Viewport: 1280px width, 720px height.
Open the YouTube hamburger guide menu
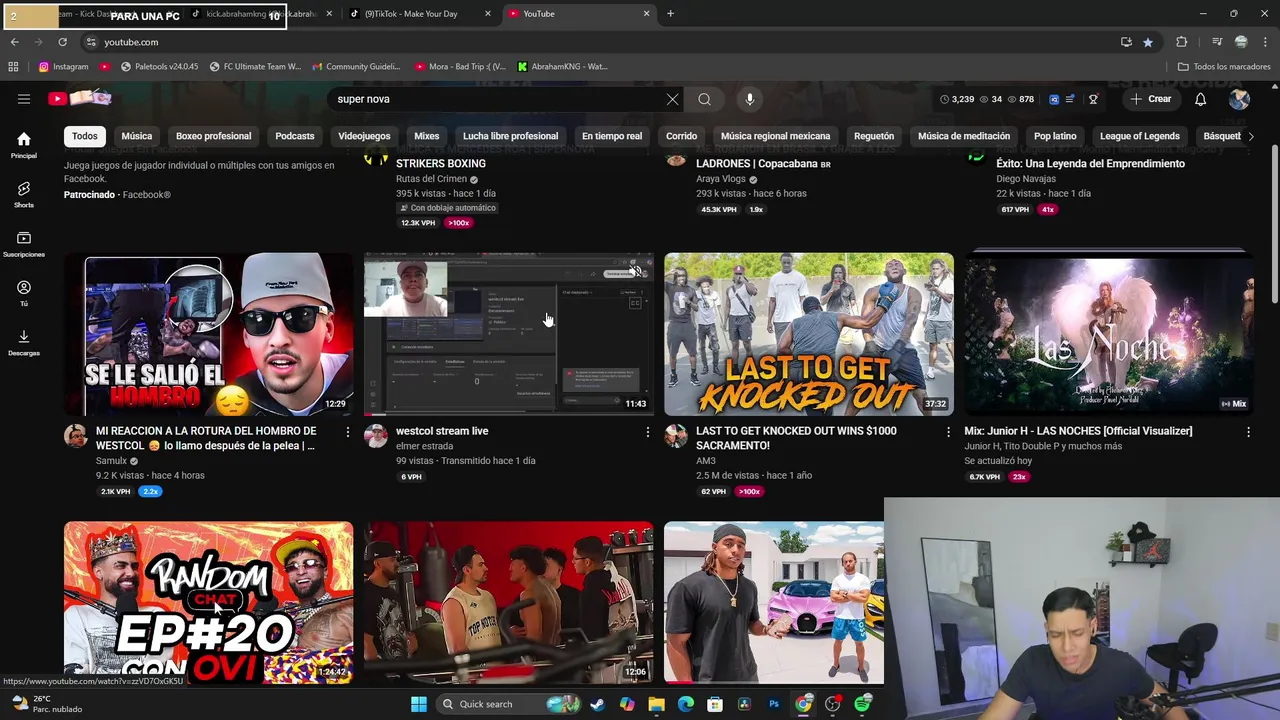pyautogui.click(x=24, y=99)
